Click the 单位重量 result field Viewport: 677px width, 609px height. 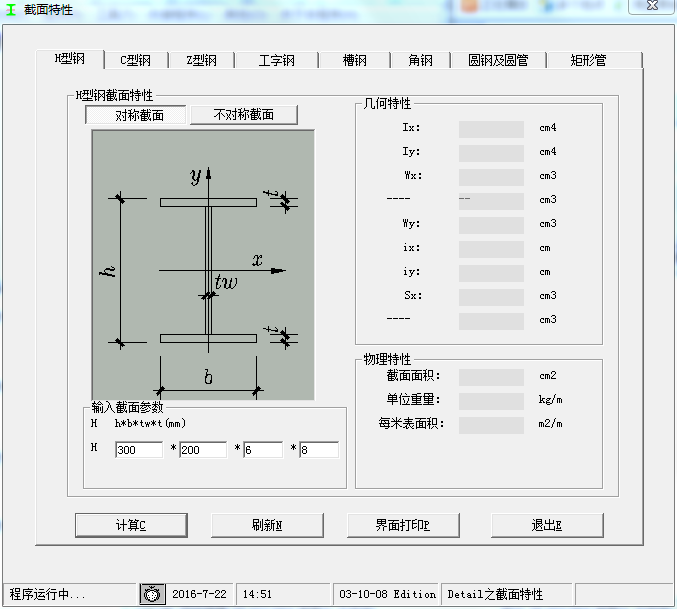491,401
